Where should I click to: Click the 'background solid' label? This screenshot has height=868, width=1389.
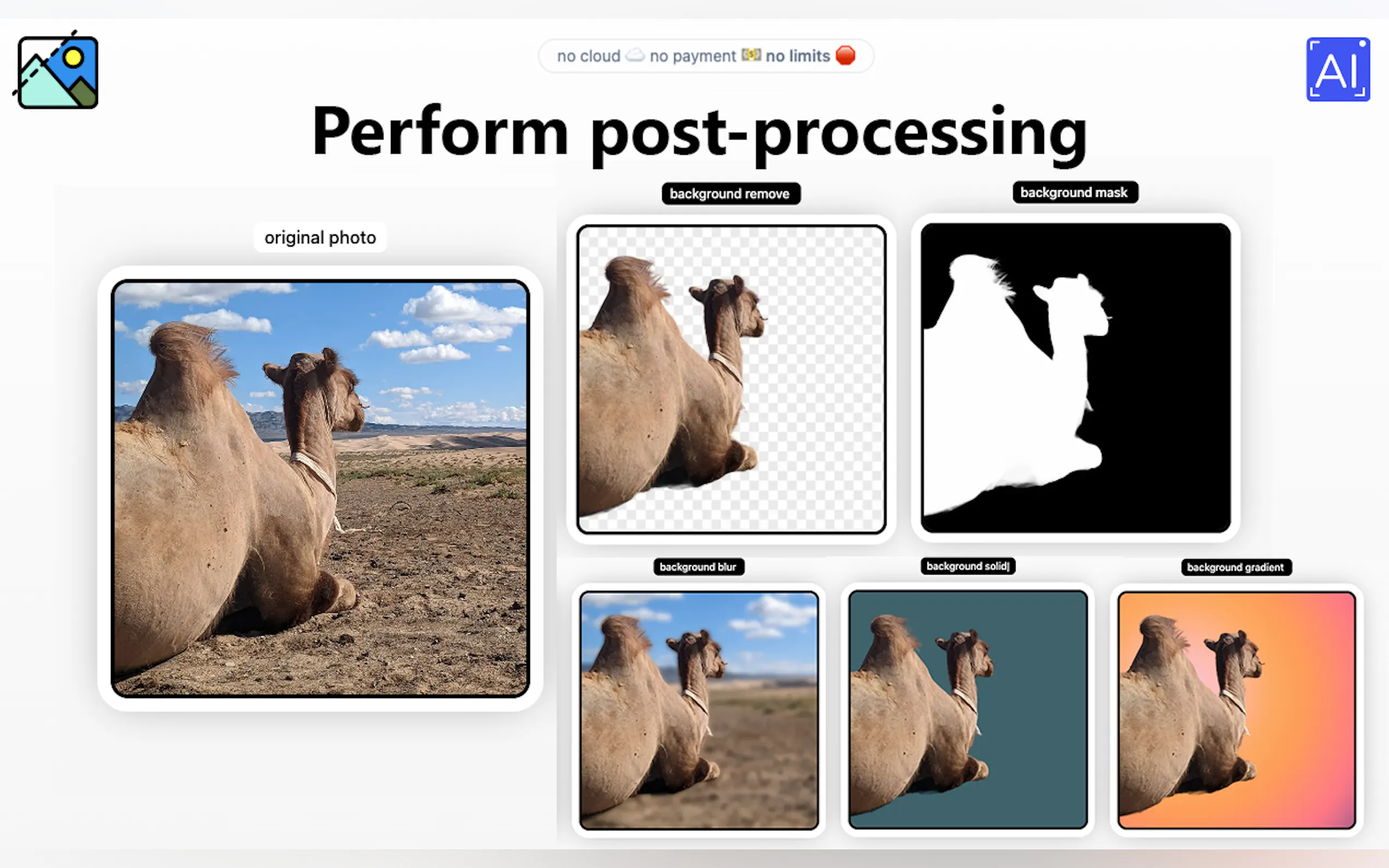pos(967,566)
